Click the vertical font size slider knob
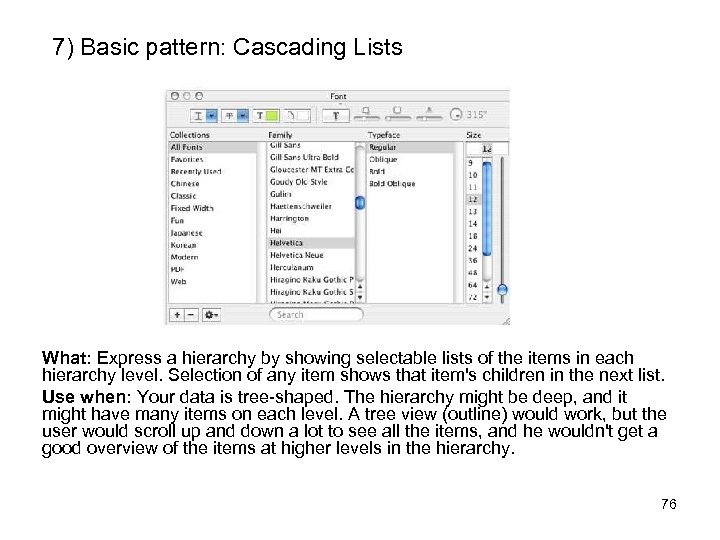The height and width of the screenshot is (540, 720). pos(503,290)
